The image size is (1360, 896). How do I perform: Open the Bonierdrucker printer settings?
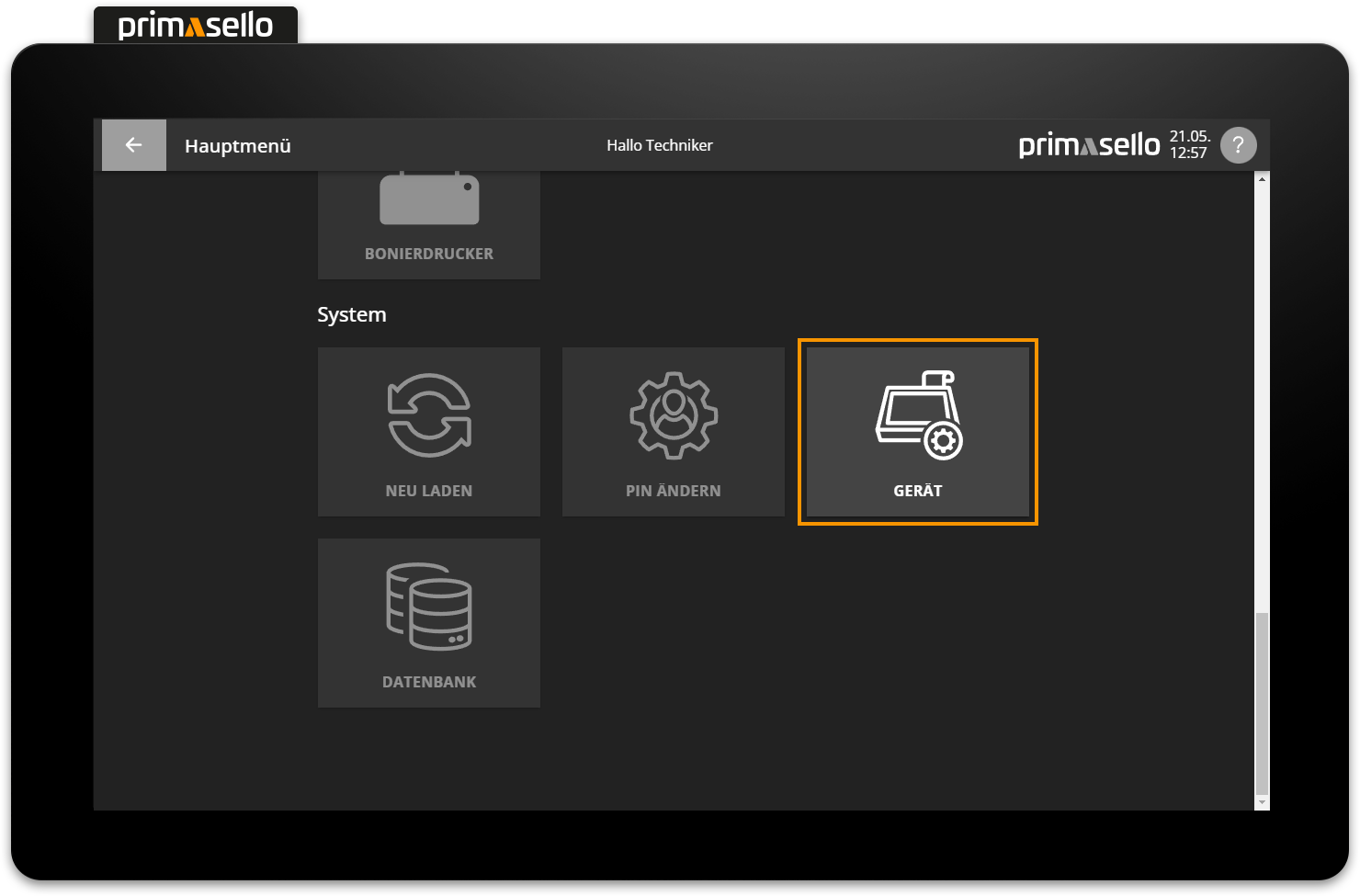pyautogui.click(x=428, y=221)
